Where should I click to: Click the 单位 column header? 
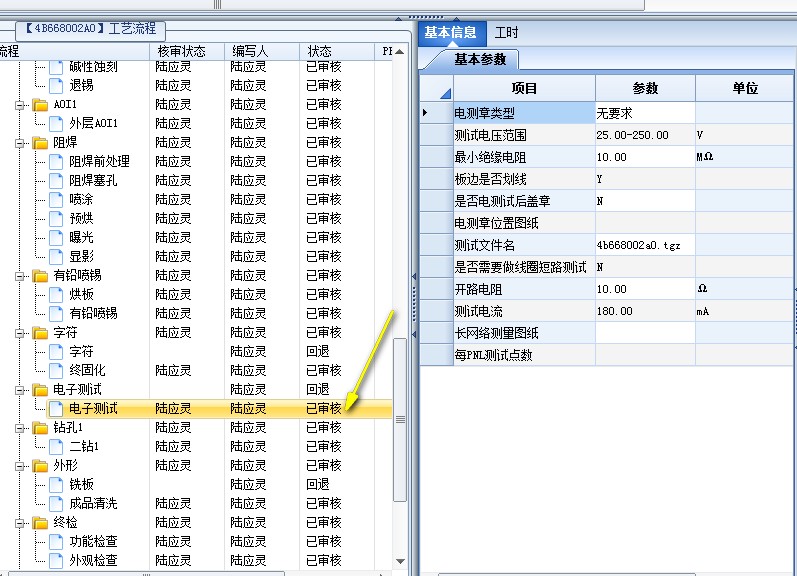pyautogui.click(x=745, y=88)
